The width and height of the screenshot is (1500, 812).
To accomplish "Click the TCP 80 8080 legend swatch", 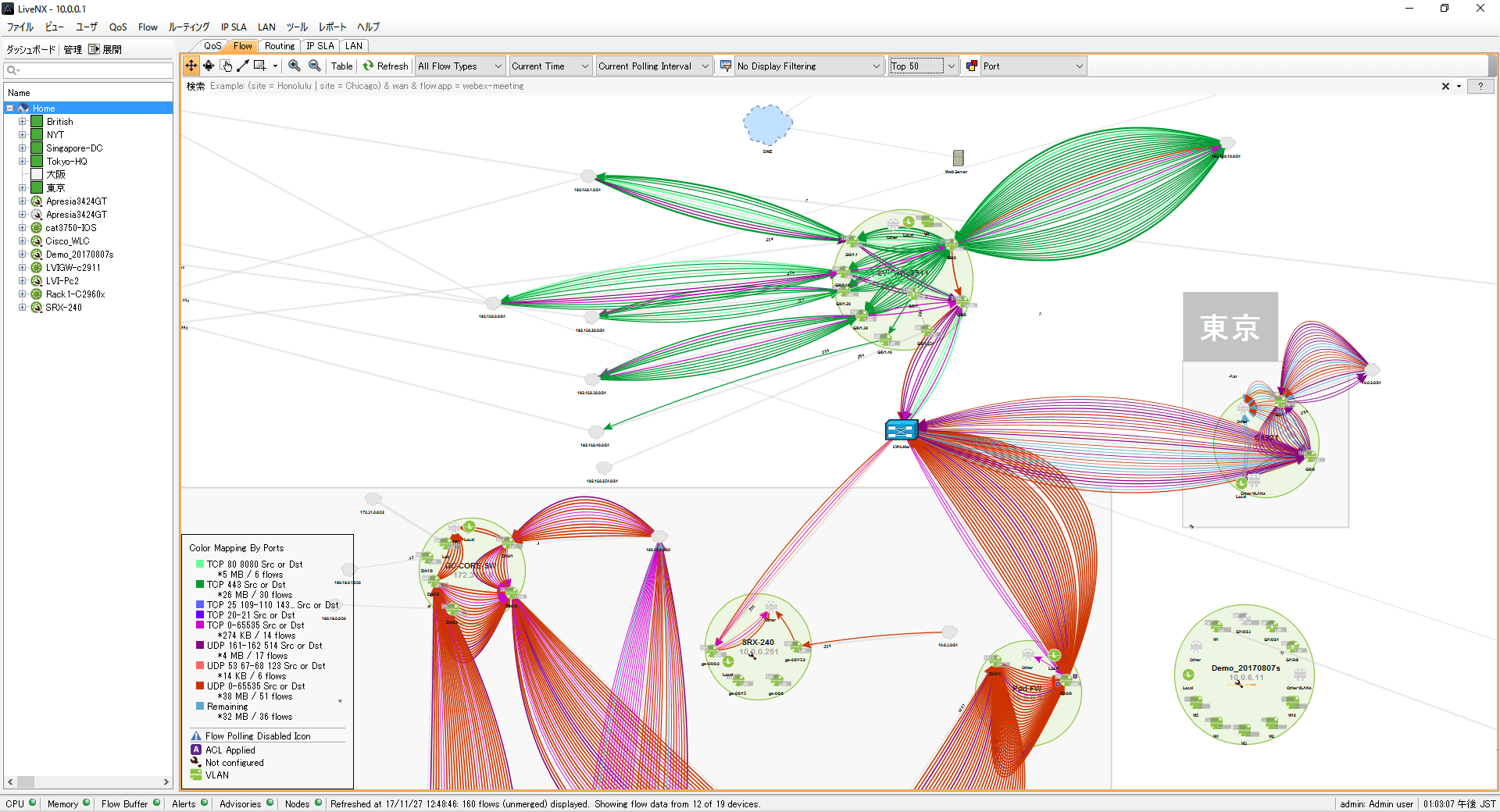I will coord(200,564).
